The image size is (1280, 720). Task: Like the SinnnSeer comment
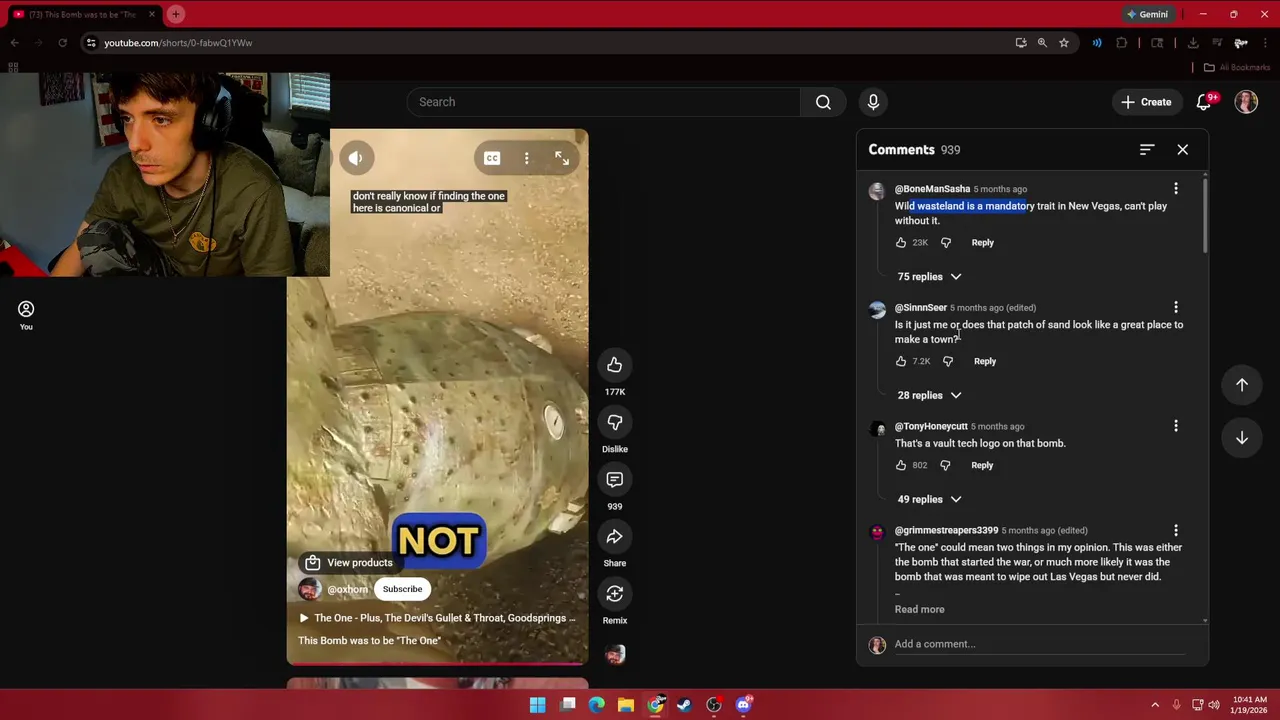click(901, 361)
